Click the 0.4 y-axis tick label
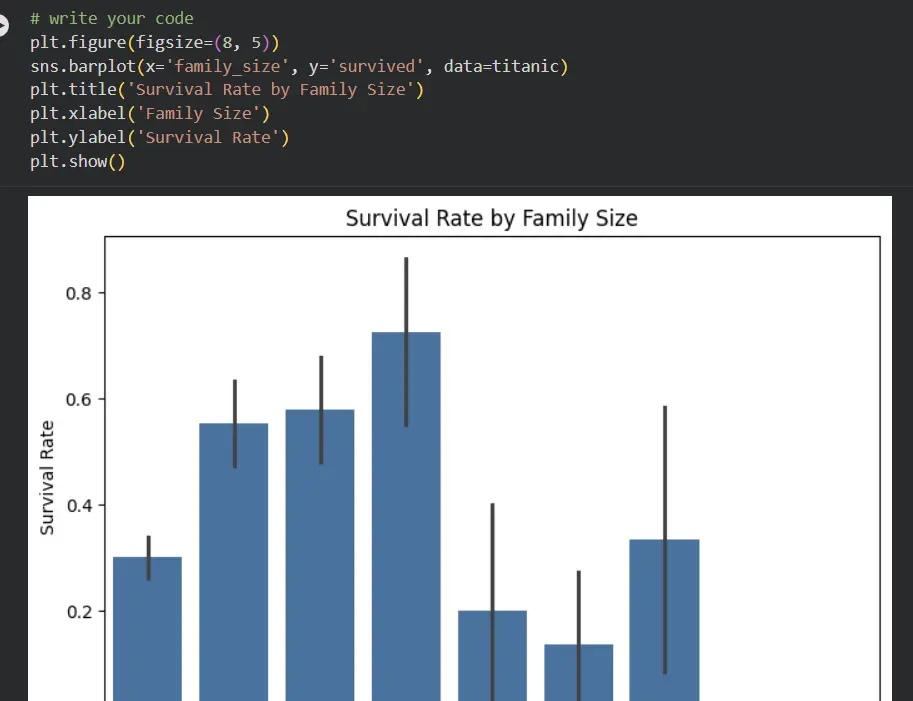Screen dimensions: 913x701 pos(79,505)
